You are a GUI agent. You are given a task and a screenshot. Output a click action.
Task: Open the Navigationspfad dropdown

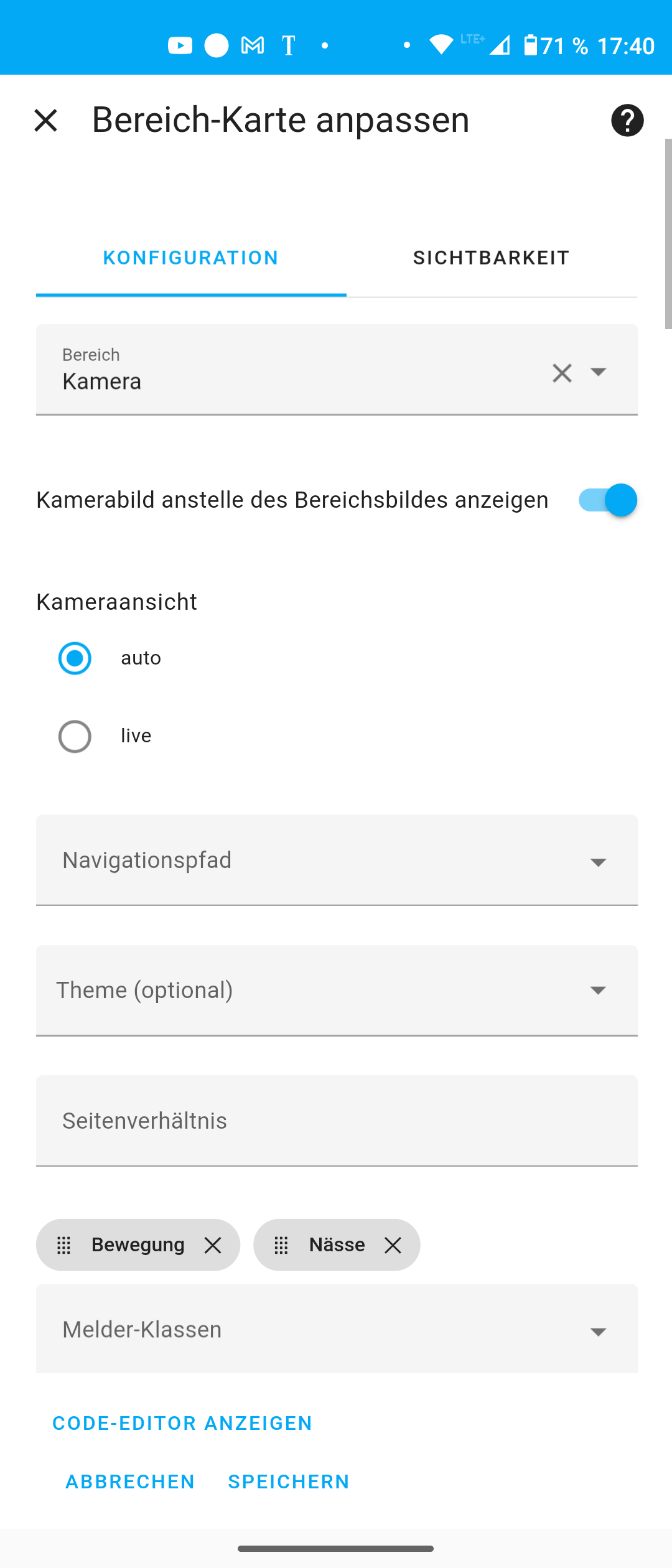point(337,860)
